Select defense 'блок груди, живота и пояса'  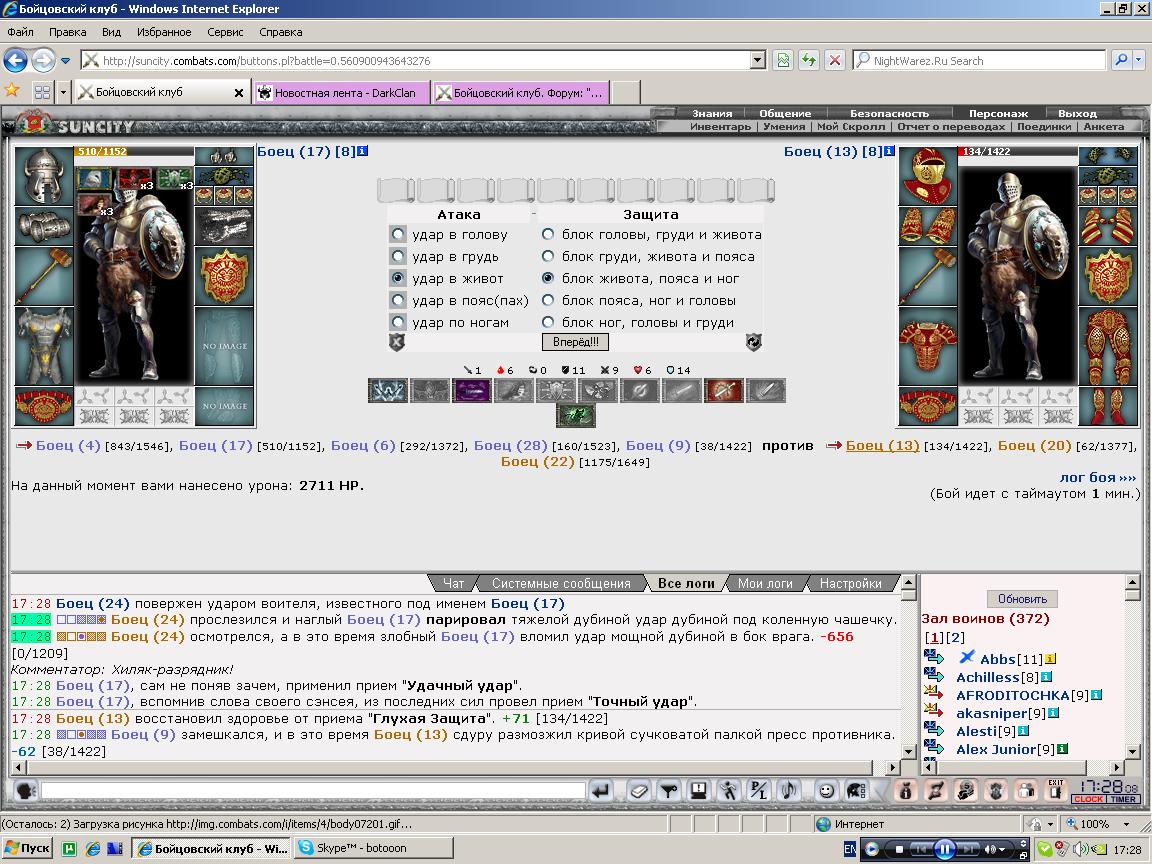point(548,256)
